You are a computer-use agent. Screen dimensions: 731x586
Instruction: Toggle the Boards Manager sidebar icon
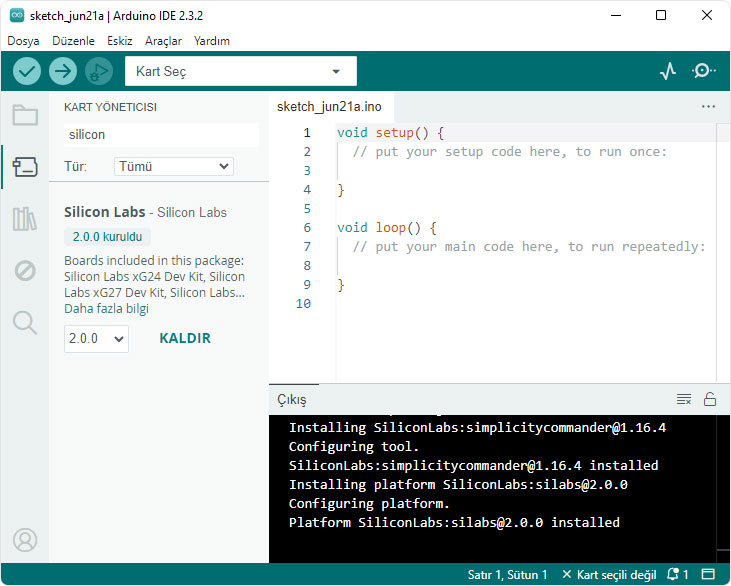(x=25, y=166)
